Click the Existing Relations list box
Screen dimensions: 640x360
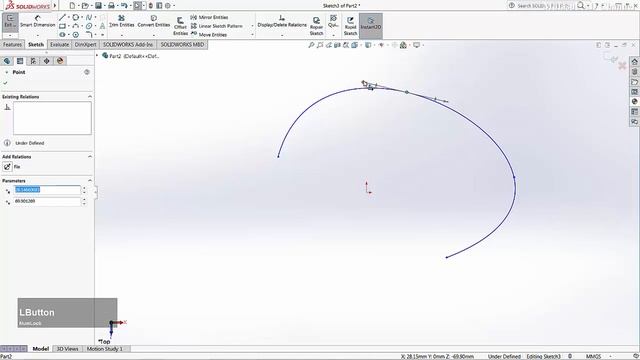(x=52, y=118)
